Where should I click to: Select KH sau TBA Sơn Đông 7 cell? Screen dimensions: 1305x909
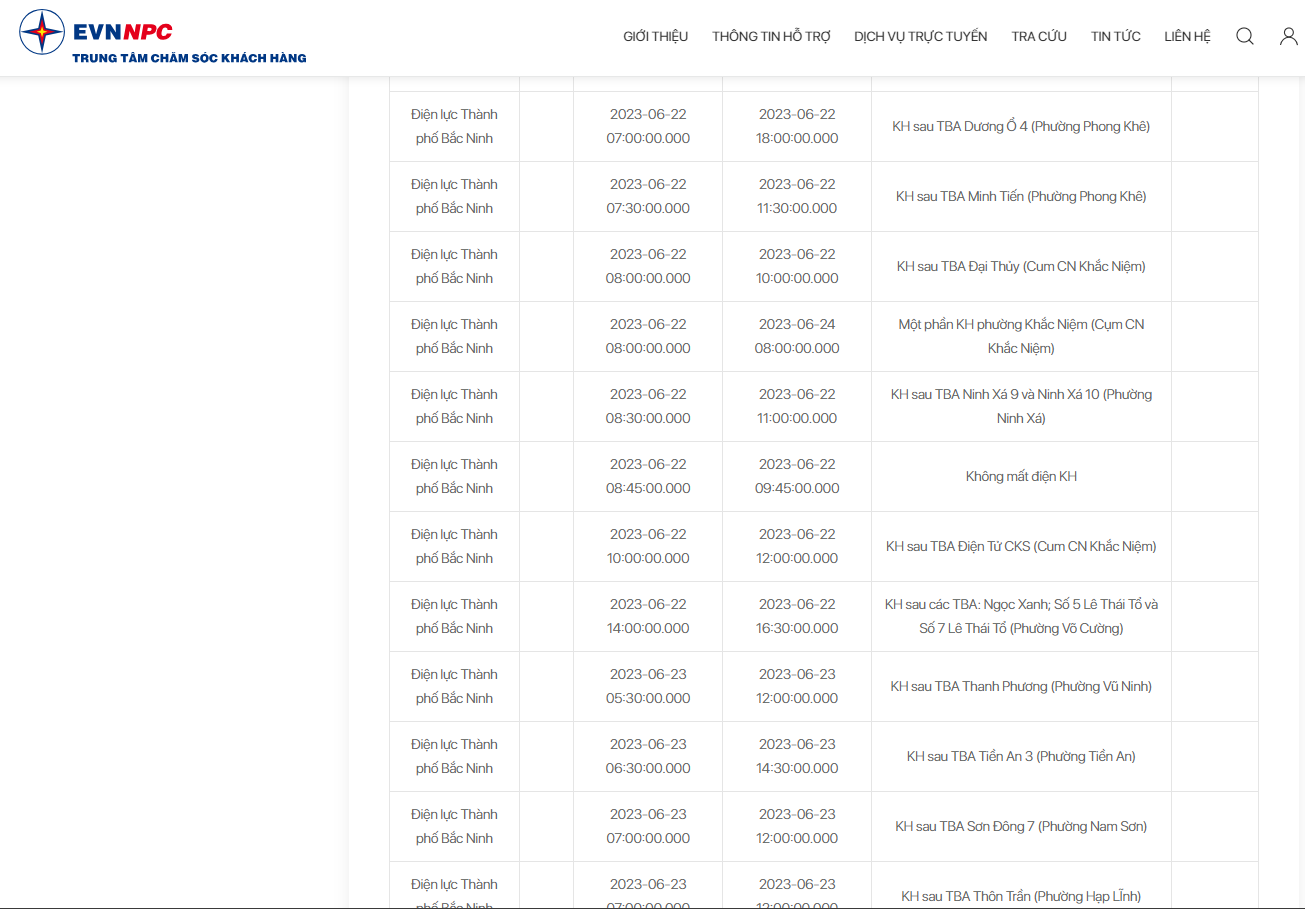1021,827
